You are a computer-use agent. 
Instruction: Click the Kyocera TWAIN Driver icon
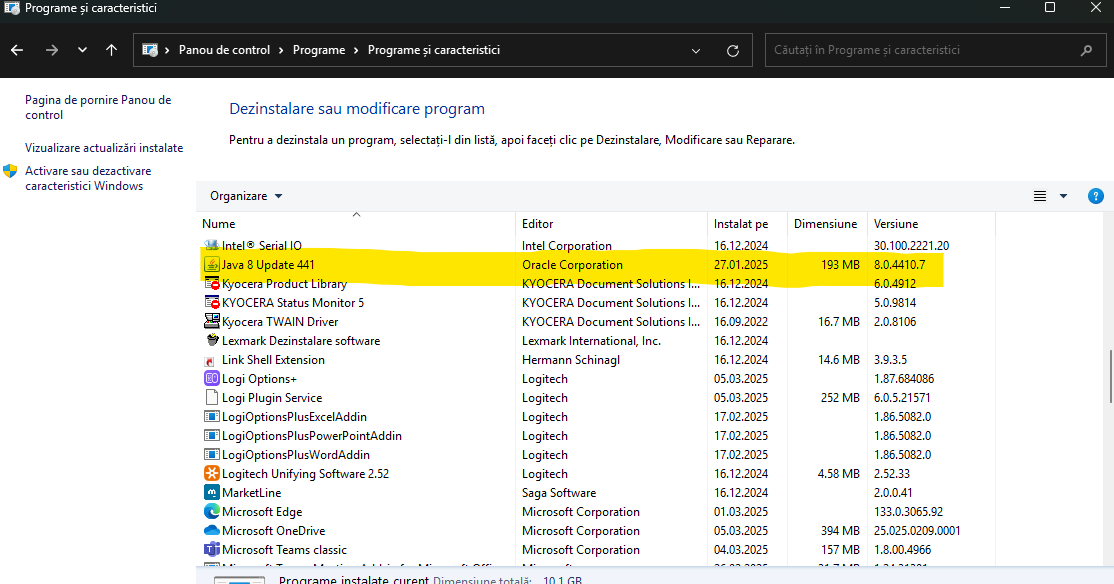[212, 321]
